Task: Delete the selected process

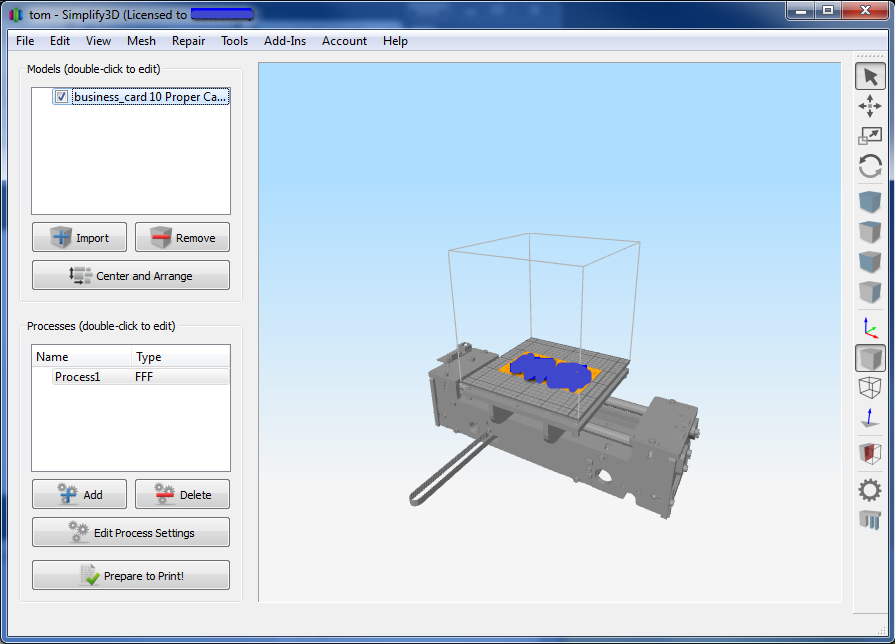Action: coord(182,494)
